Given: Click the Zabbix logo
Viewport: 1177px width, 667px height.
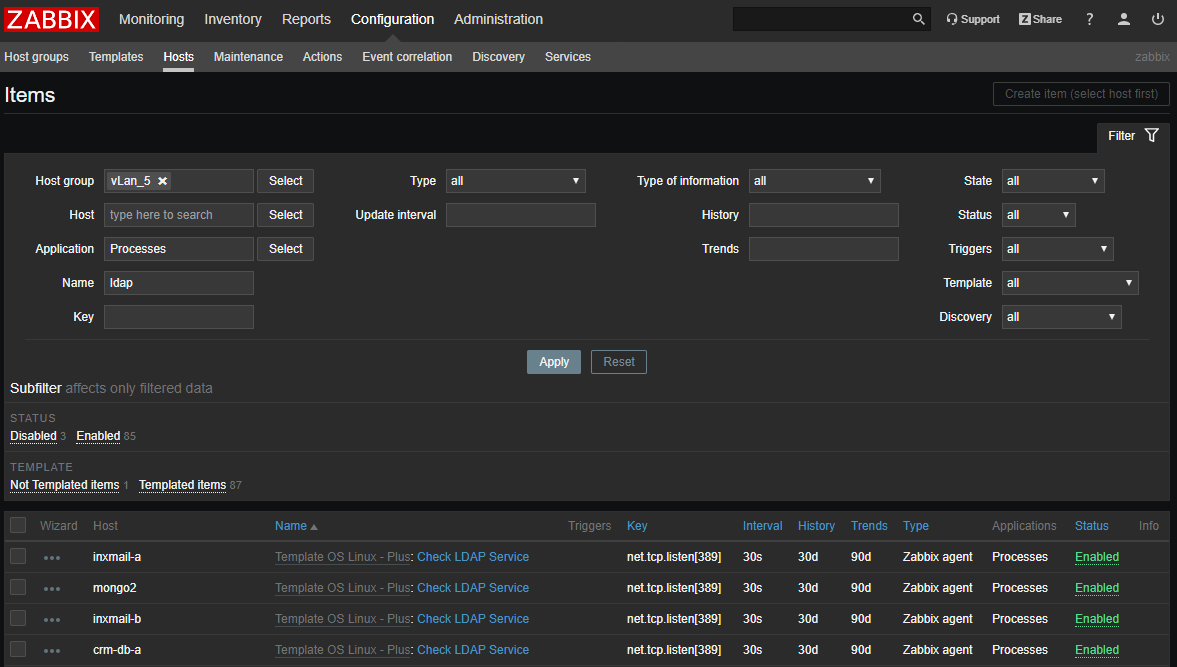Looking at the screenshot, I should point(52,19).
